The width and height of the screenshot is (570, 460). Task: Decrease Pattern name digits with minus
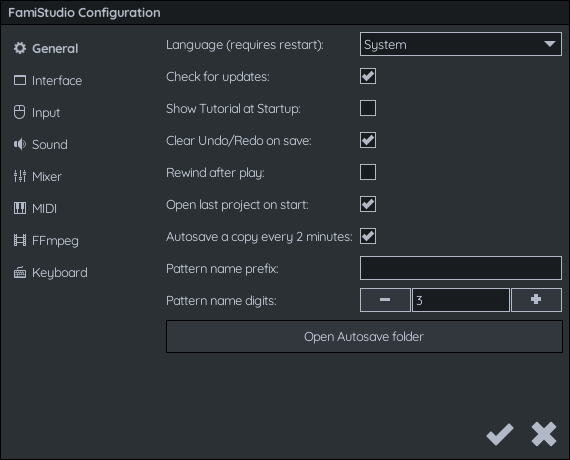point(385,300)
